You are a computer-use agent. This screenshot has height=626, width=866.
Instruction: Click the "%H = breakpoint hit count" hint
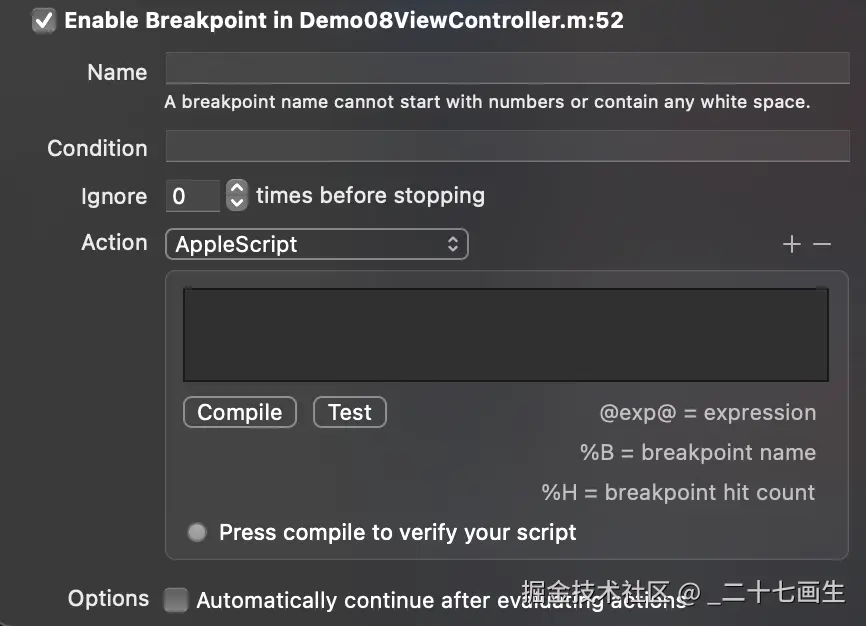(x=678, y=492)
